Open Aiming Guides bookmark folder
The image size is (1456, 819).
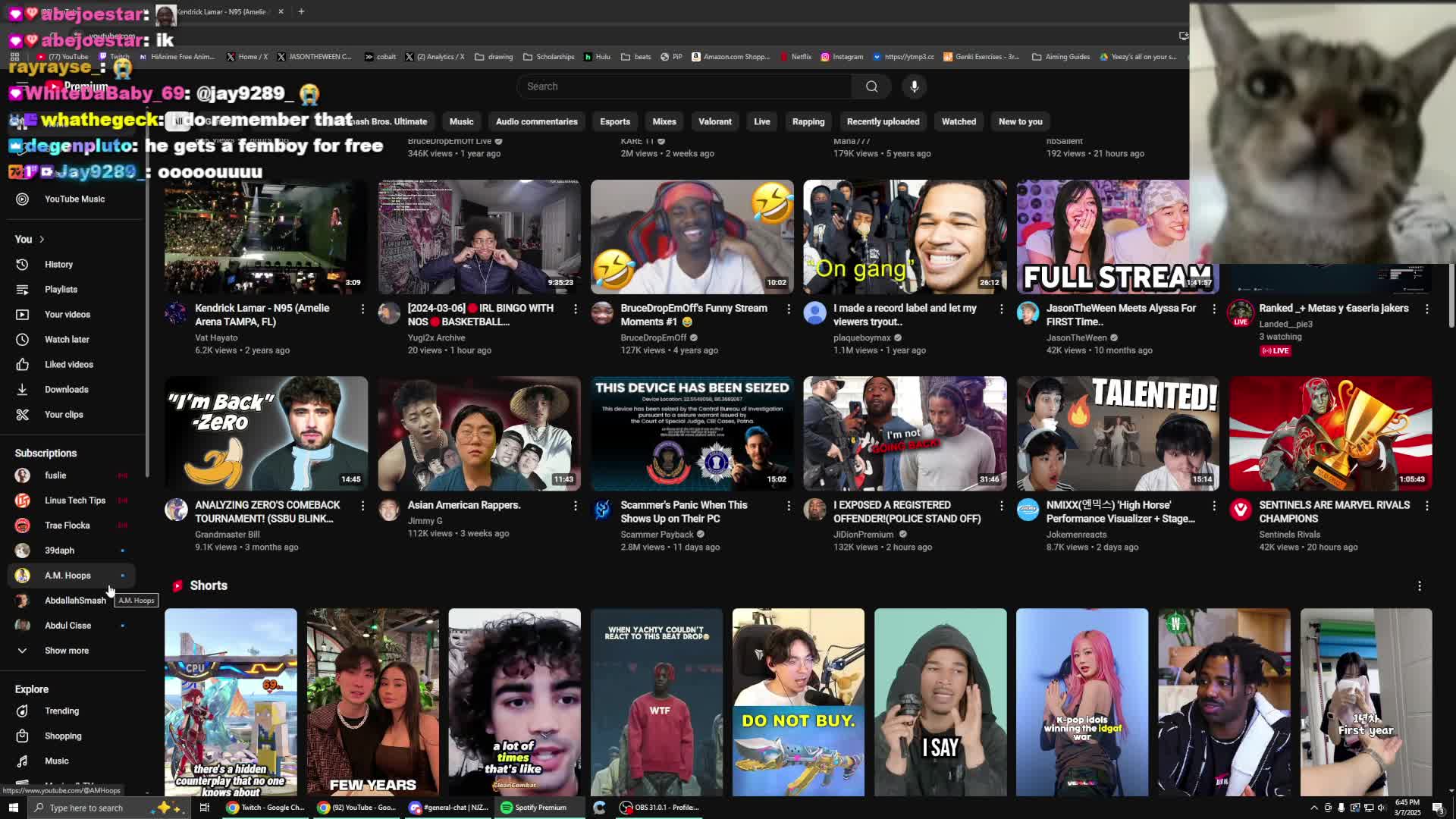tap(1061, 57)
